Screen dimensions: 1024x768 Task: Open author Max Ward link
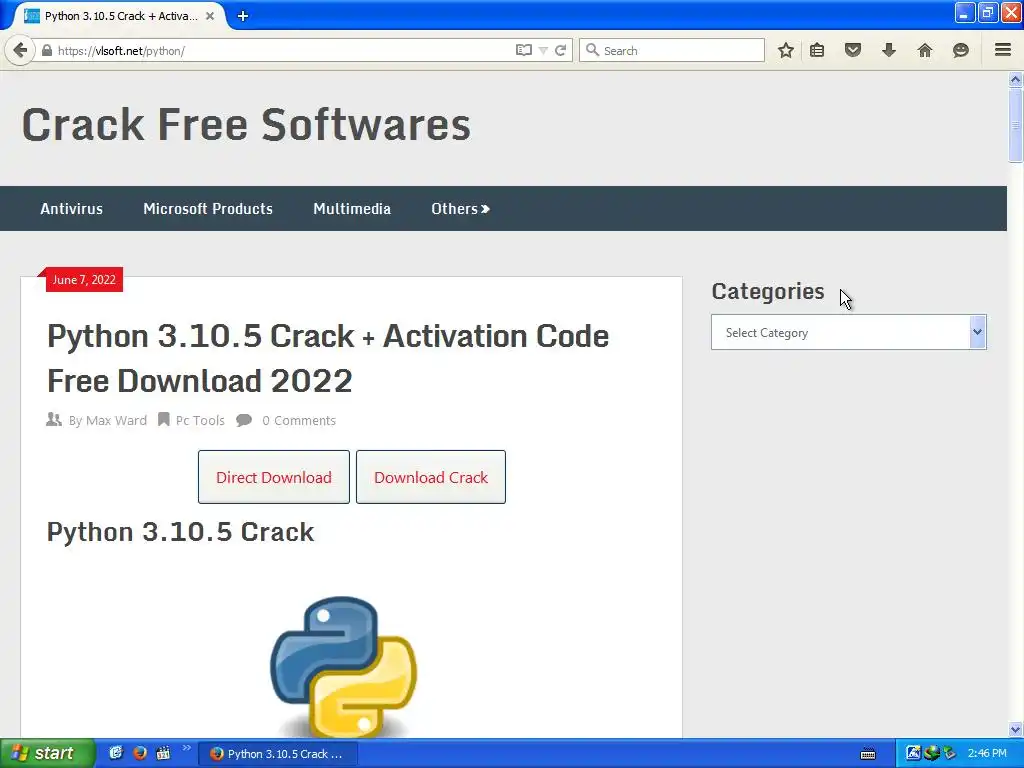[x=116, y=421]
